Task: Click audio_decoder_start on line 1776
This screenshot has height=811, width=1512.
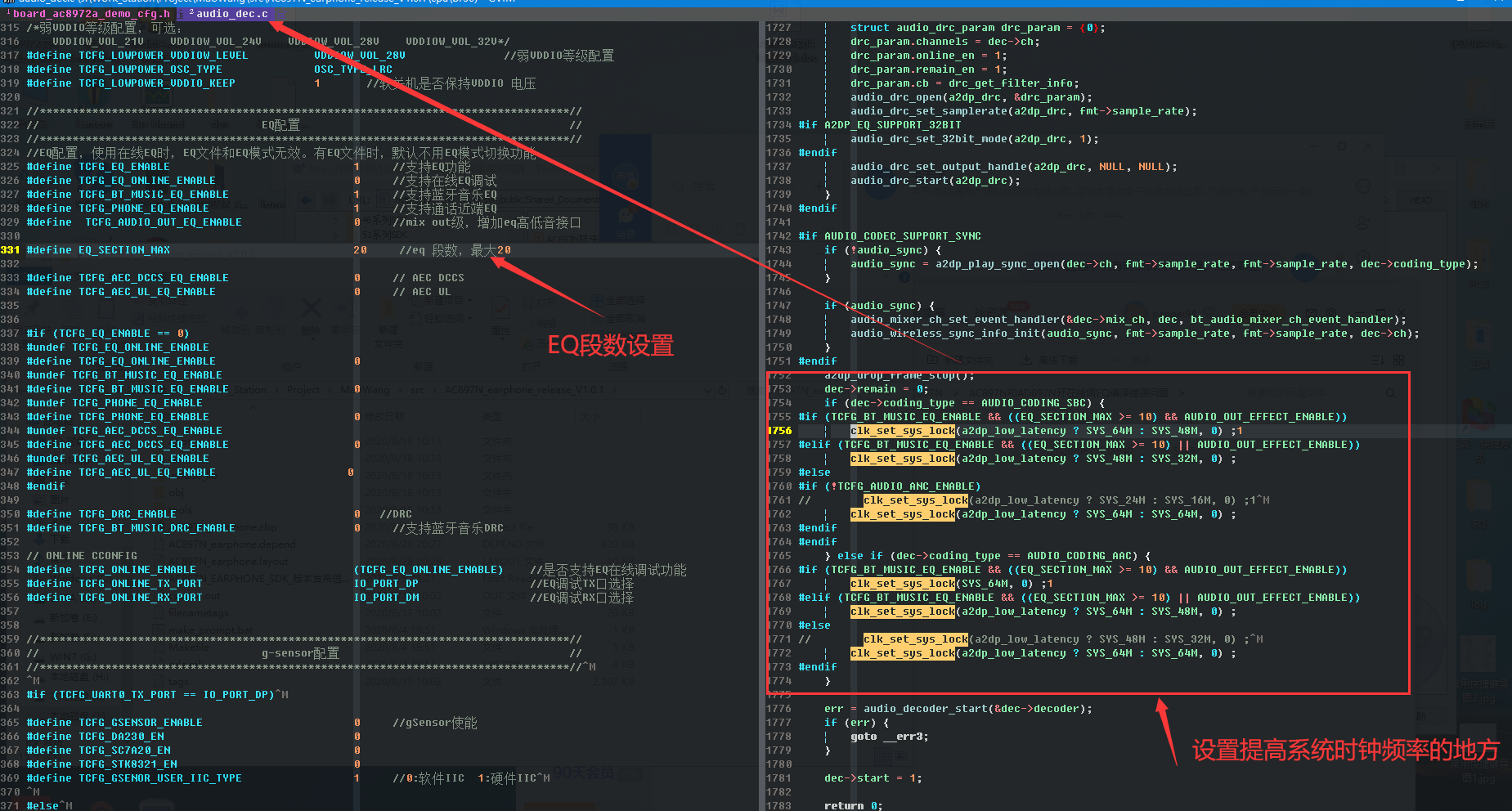Action: (926, 709)
